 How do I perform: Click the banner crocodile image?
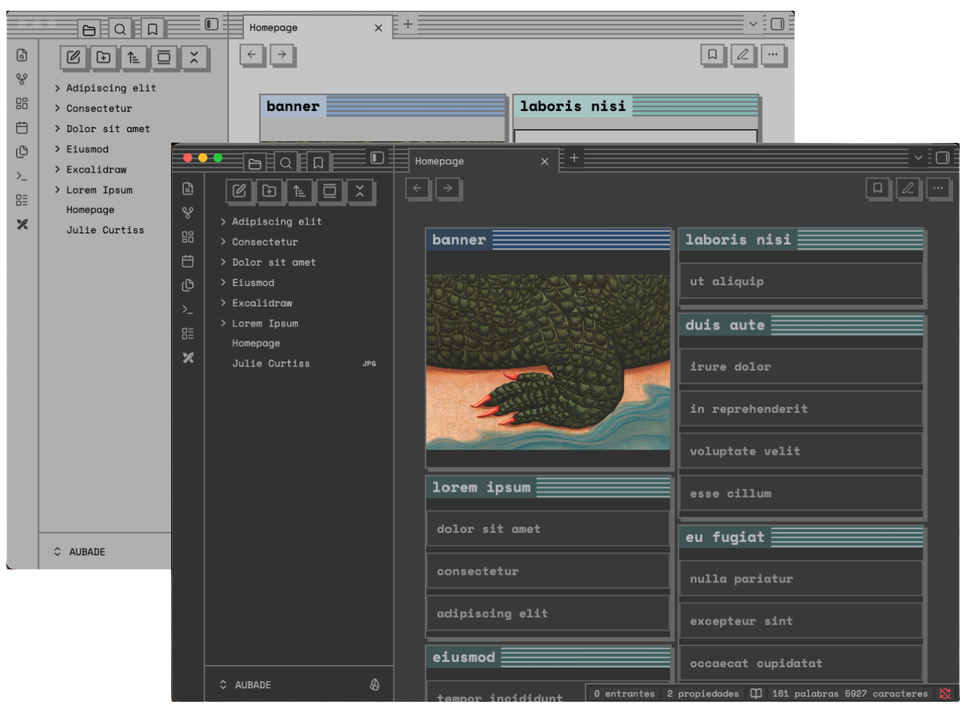click(548, 363)
